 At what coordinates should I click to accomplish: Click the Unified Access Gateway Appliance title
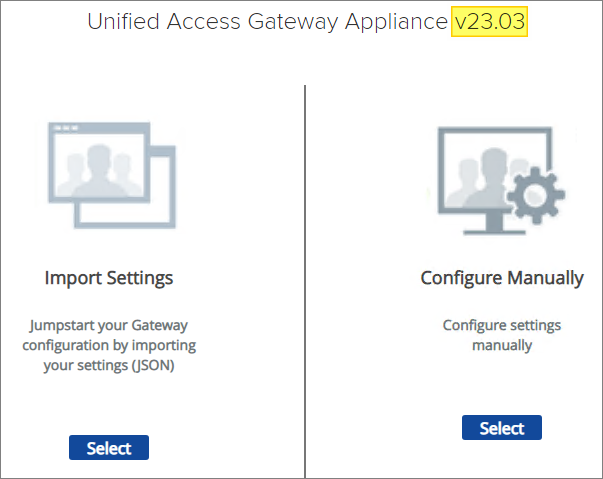tap(267, 22)
